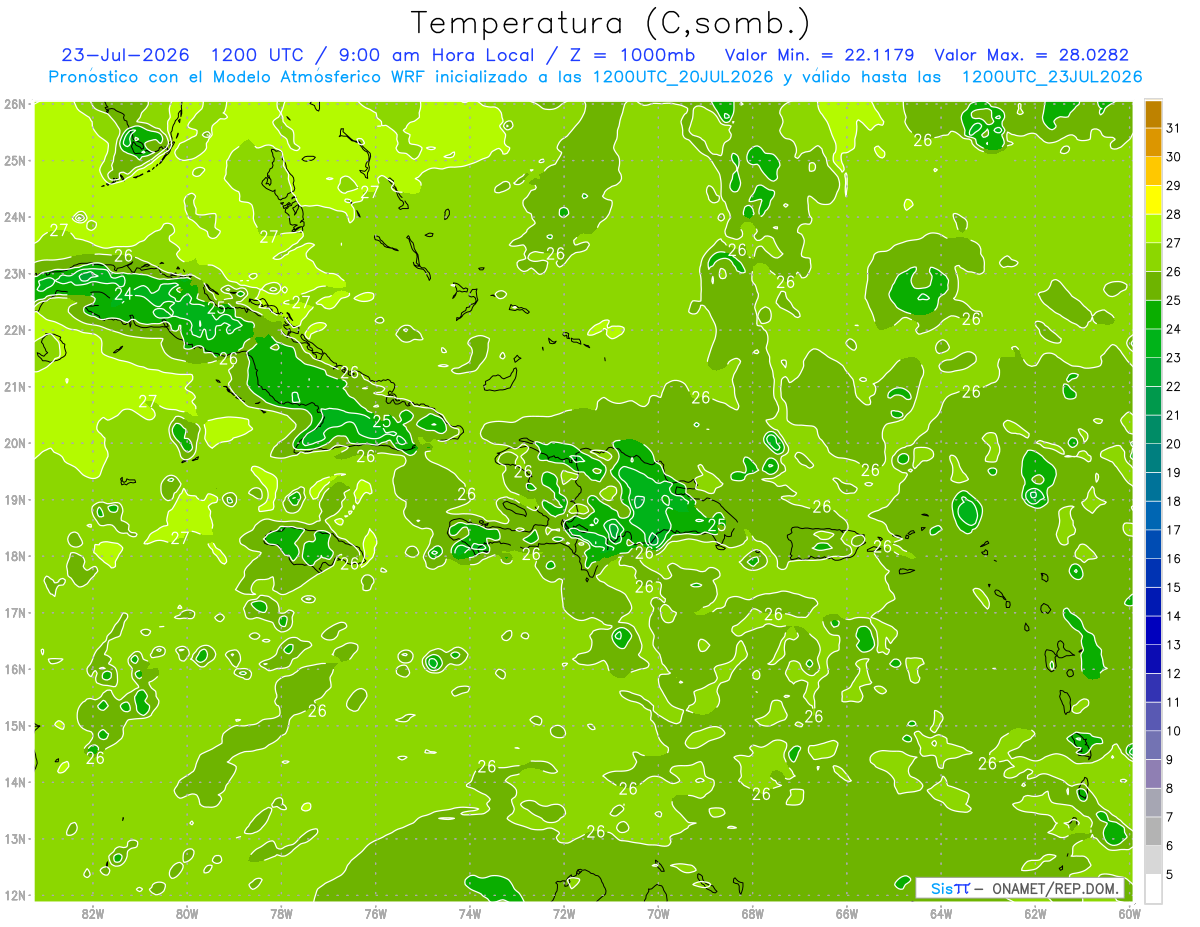1200x927 pixels.
Task: Click the "66W" longitude axis label
Action: (846, 913)
